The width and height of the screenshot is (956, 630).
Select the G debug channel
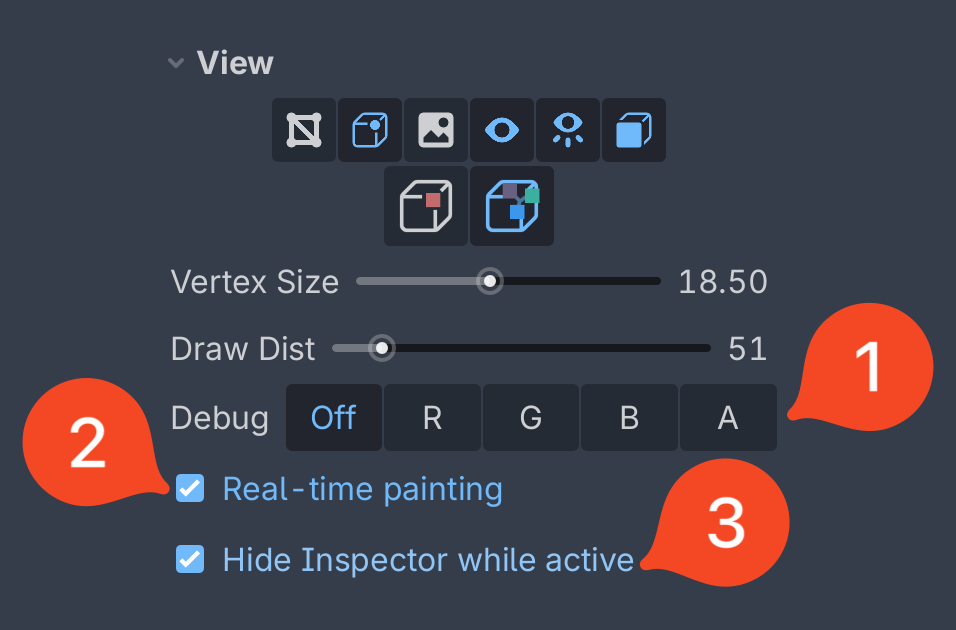point(531,418)
